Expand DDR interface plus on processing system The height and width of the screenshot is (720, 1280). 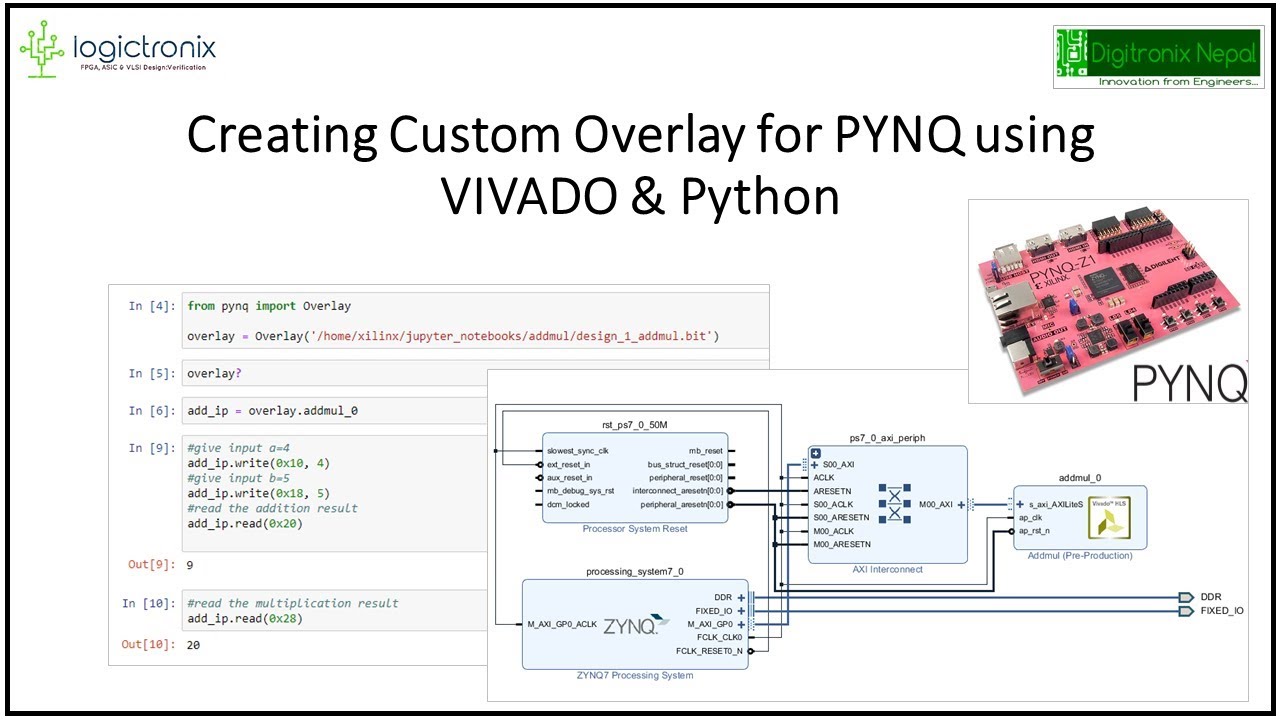point(741,597)
